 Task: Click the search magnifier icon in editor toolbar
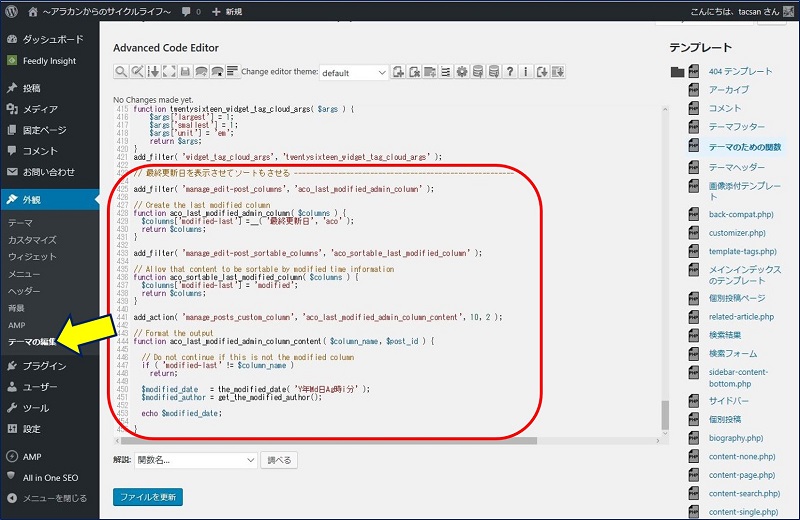(x=121, y=72)
